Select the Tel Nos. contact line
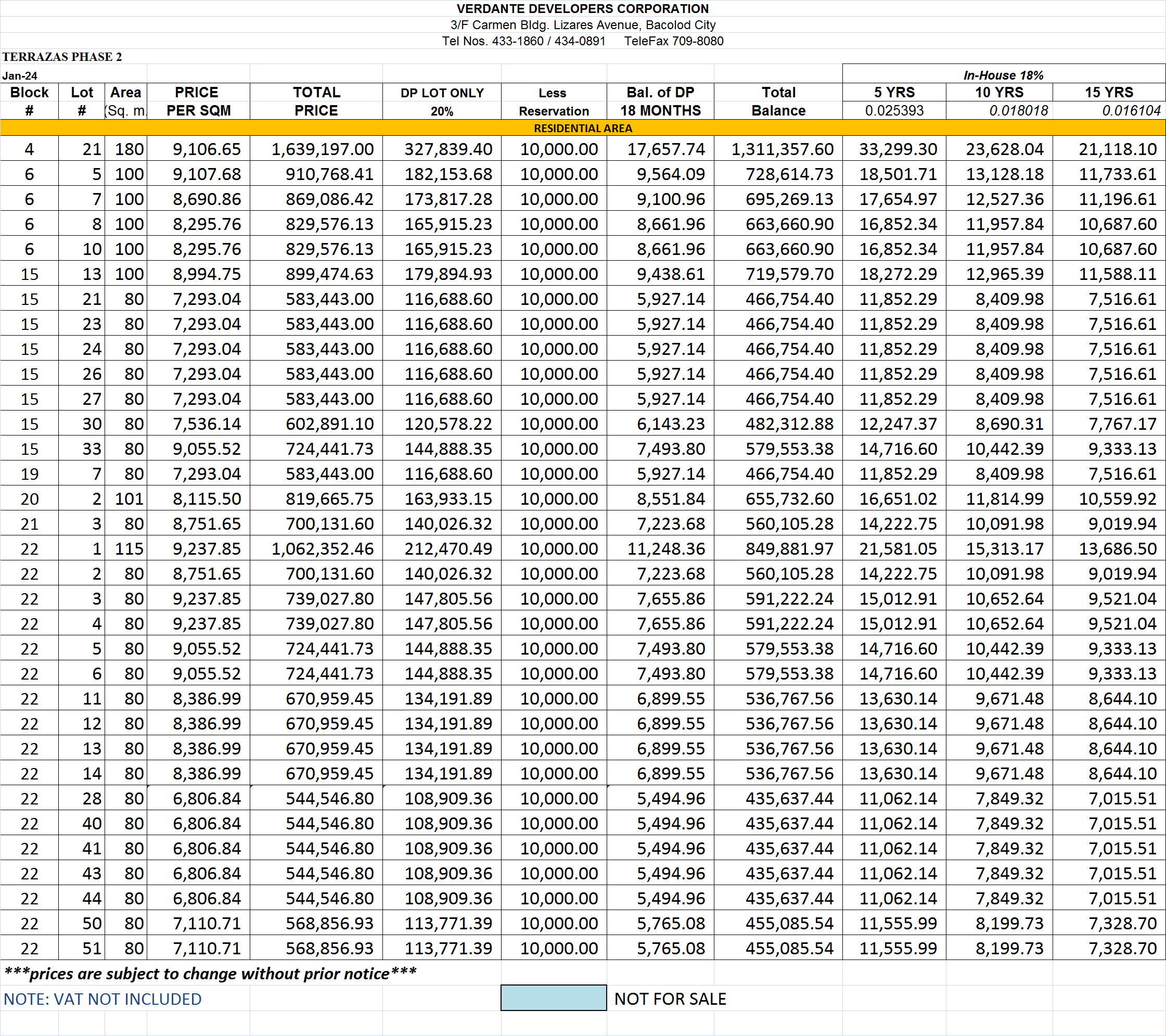 [582, 41]
